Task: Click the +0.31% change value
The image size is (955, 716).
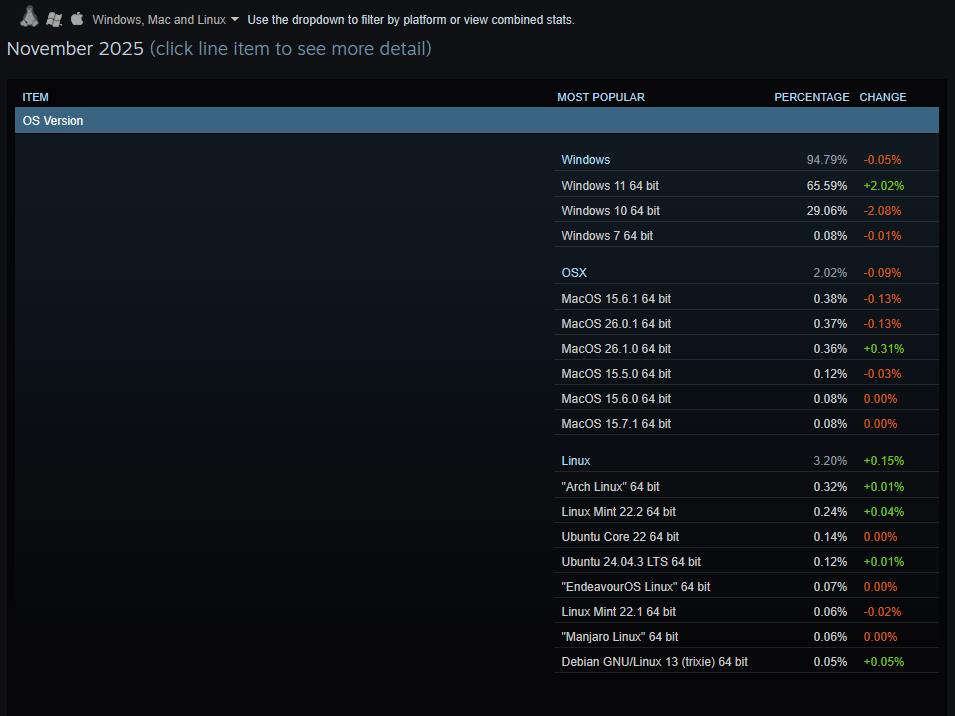Action: tap(883, 348)
